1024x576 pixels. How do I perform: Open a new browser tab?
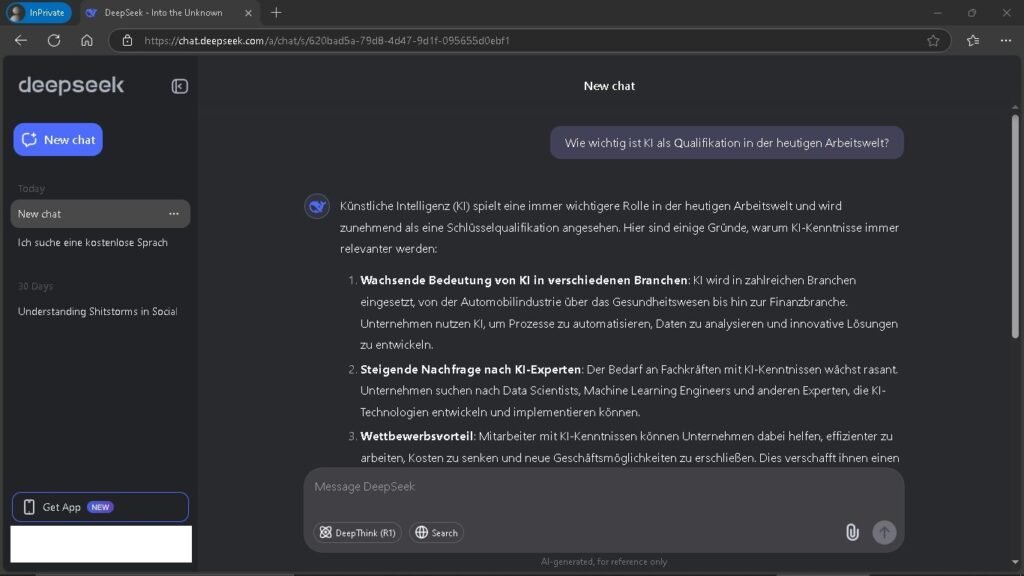[275, 13]
